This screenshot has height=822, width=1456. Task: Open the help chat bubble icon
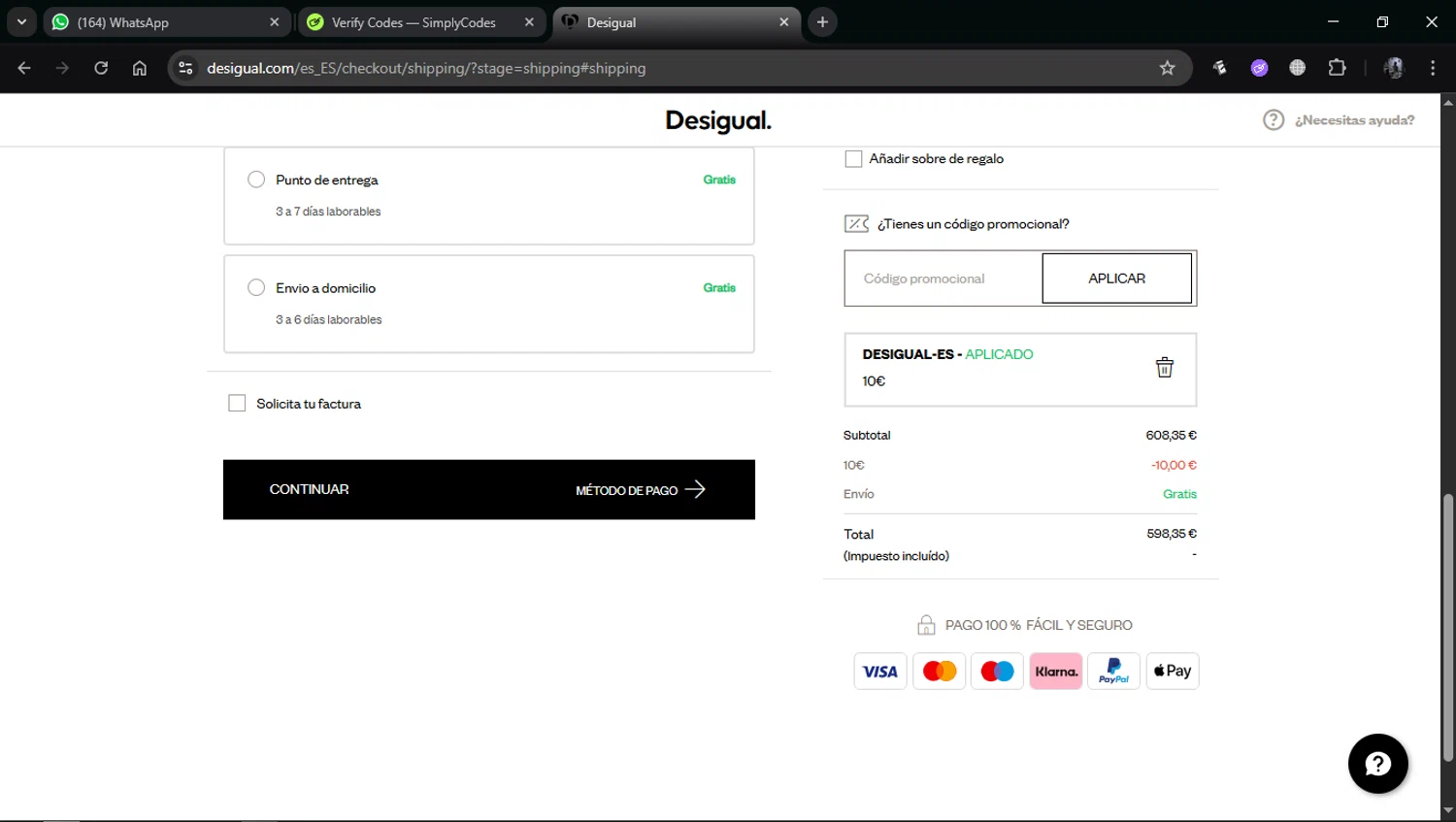tap(1377, 764)
